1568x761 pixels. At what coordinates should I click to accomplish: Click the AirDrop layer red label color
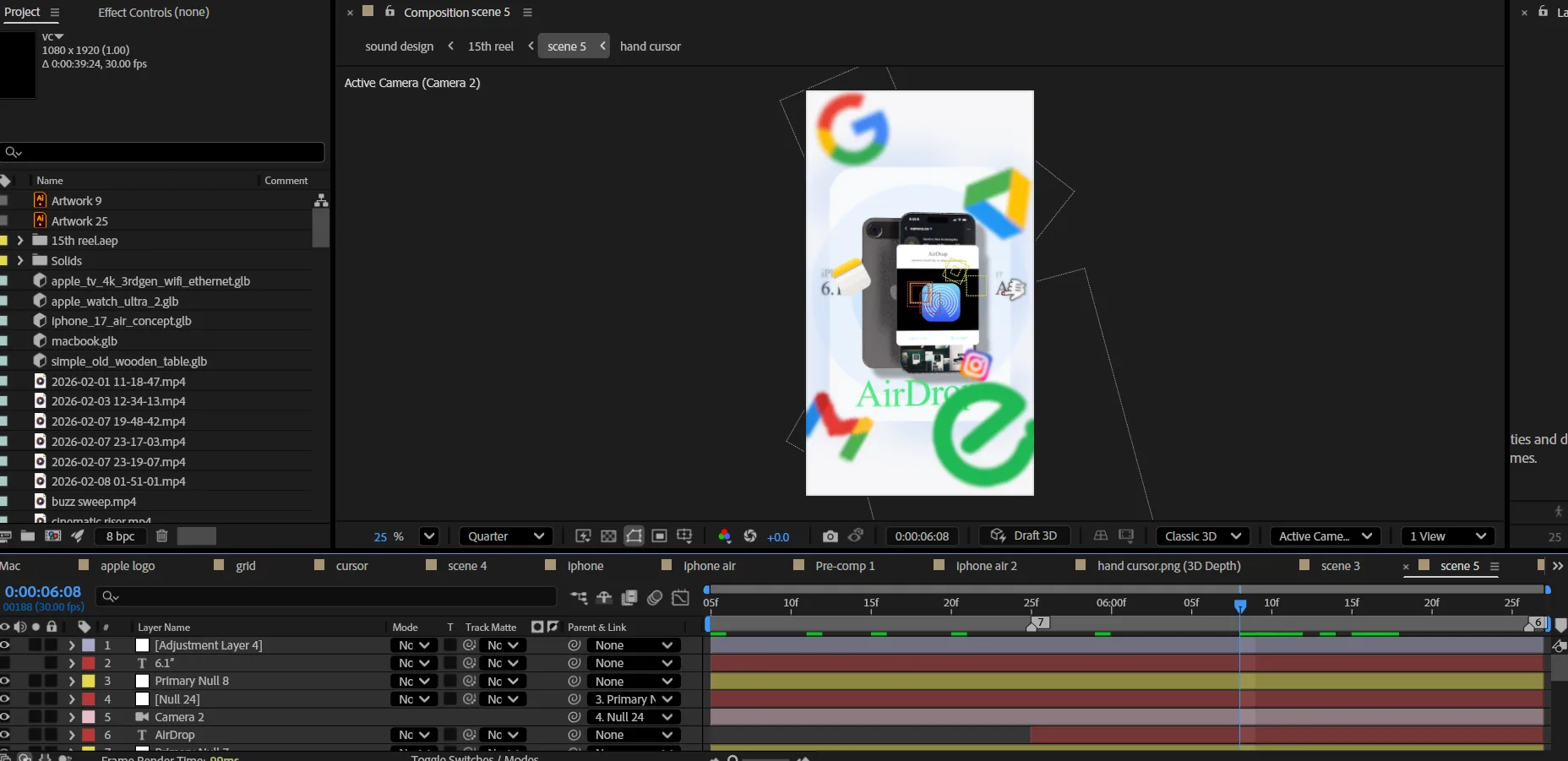click(89, 735)
